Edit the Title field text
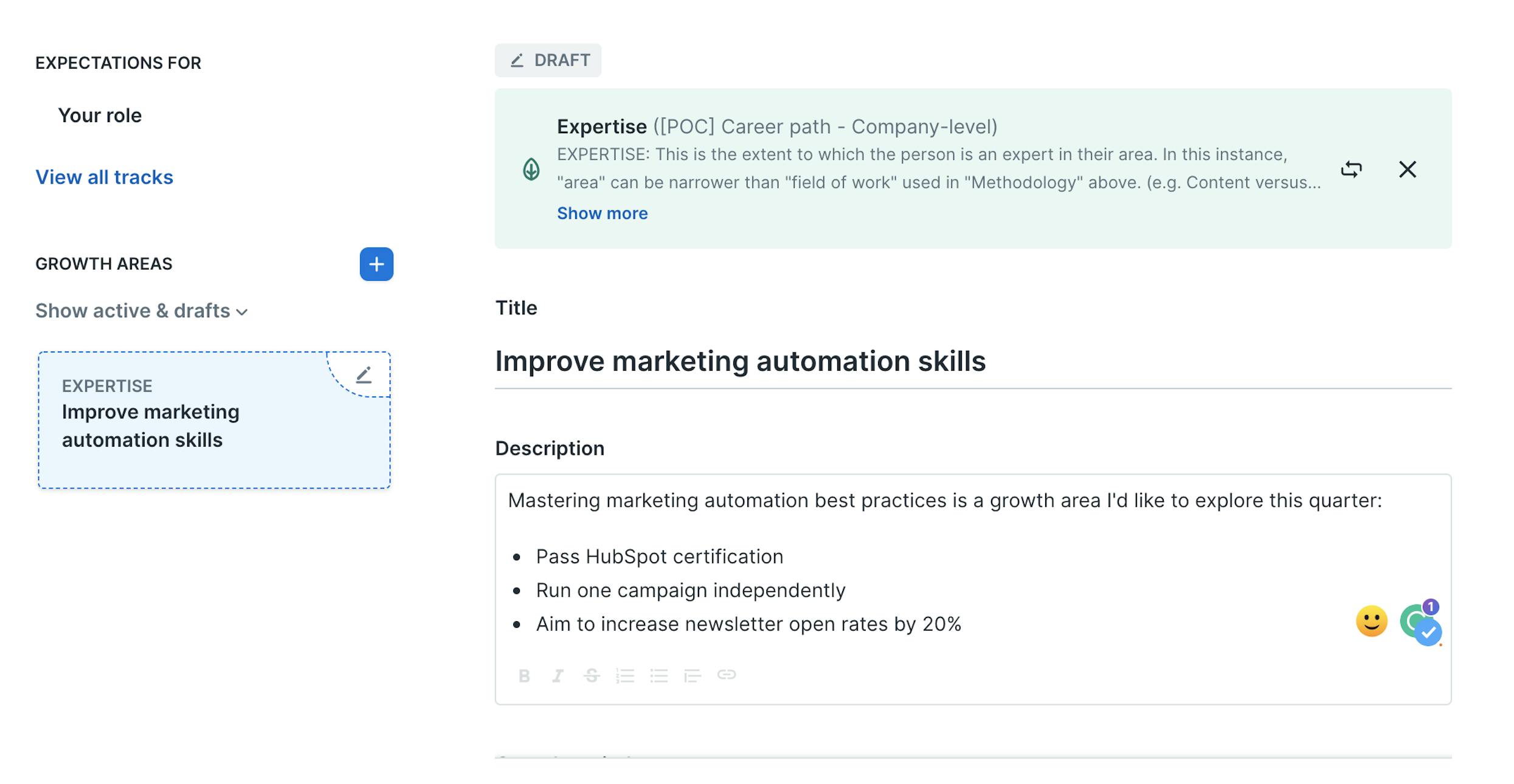Screen dimensions: 1514x784 coord(973,361)
